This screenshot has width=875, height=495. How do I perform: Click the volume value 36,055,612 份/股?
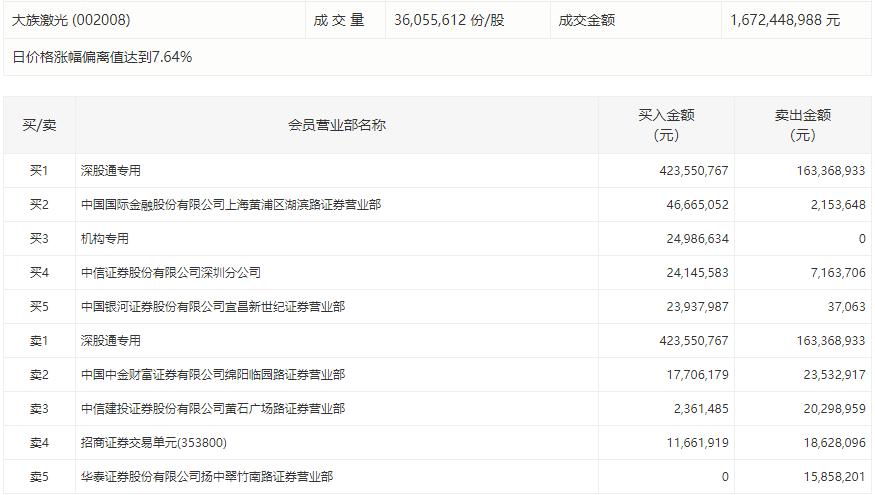click(449, 20)
